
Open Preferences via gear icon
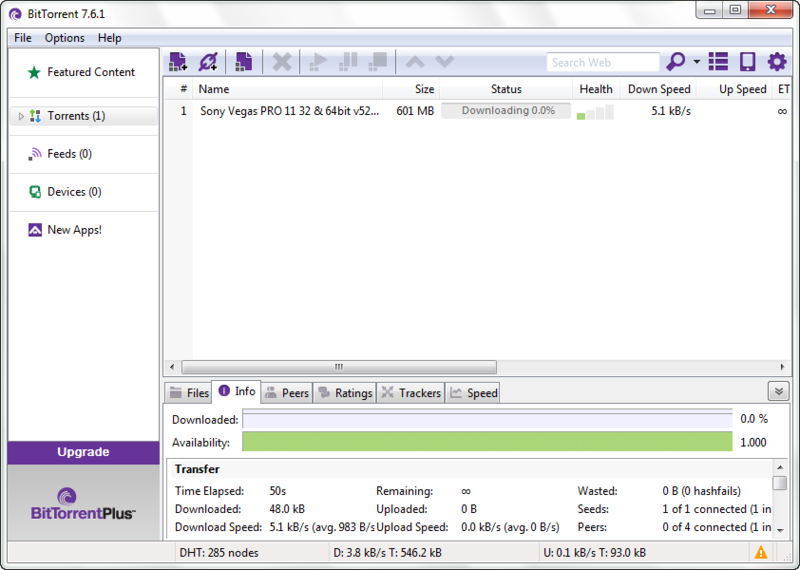[x=777, y=62]
